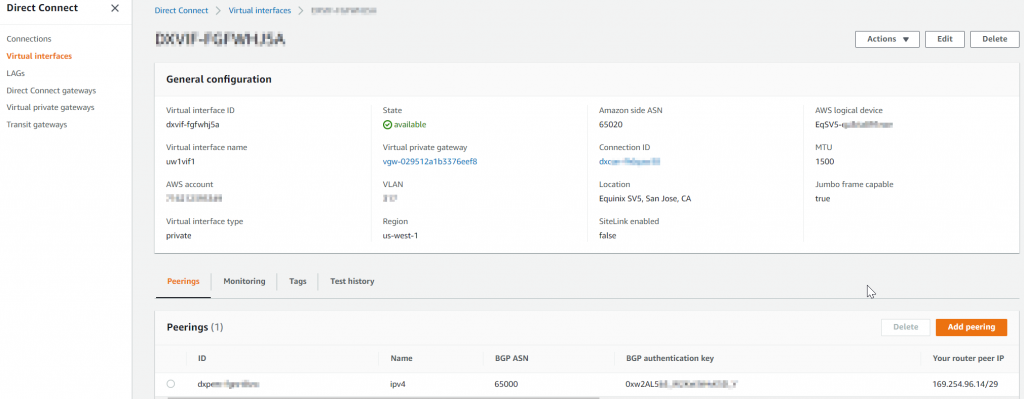Click the BGP authentication key column header
This screenshot has height=399, width=1024.
point(669,359)
